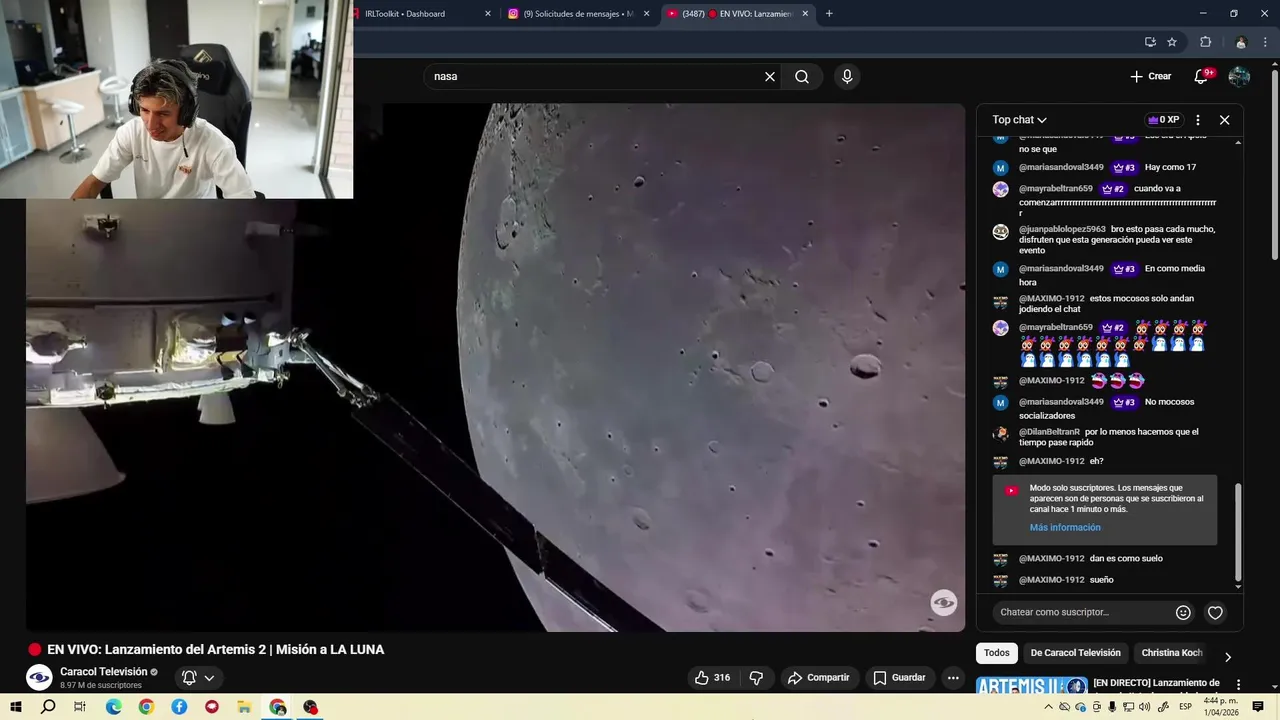Click the Compartir share button

coord(819,678)
